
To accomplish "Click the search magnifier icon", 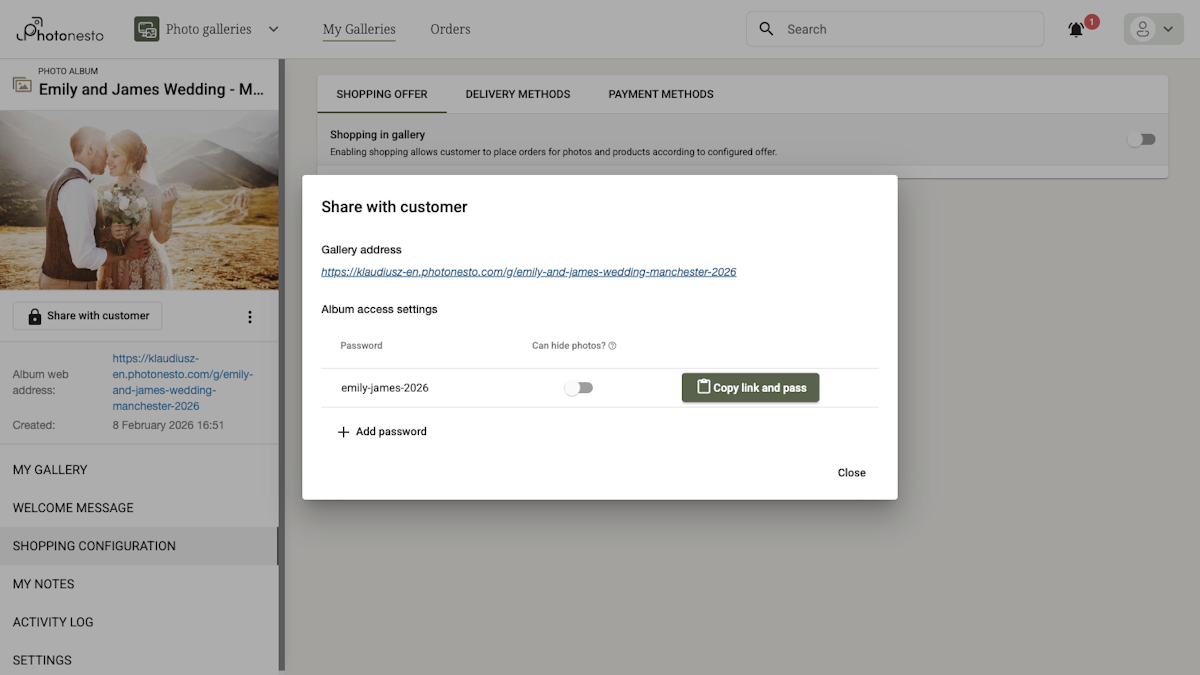I will [x=765, y=29].
